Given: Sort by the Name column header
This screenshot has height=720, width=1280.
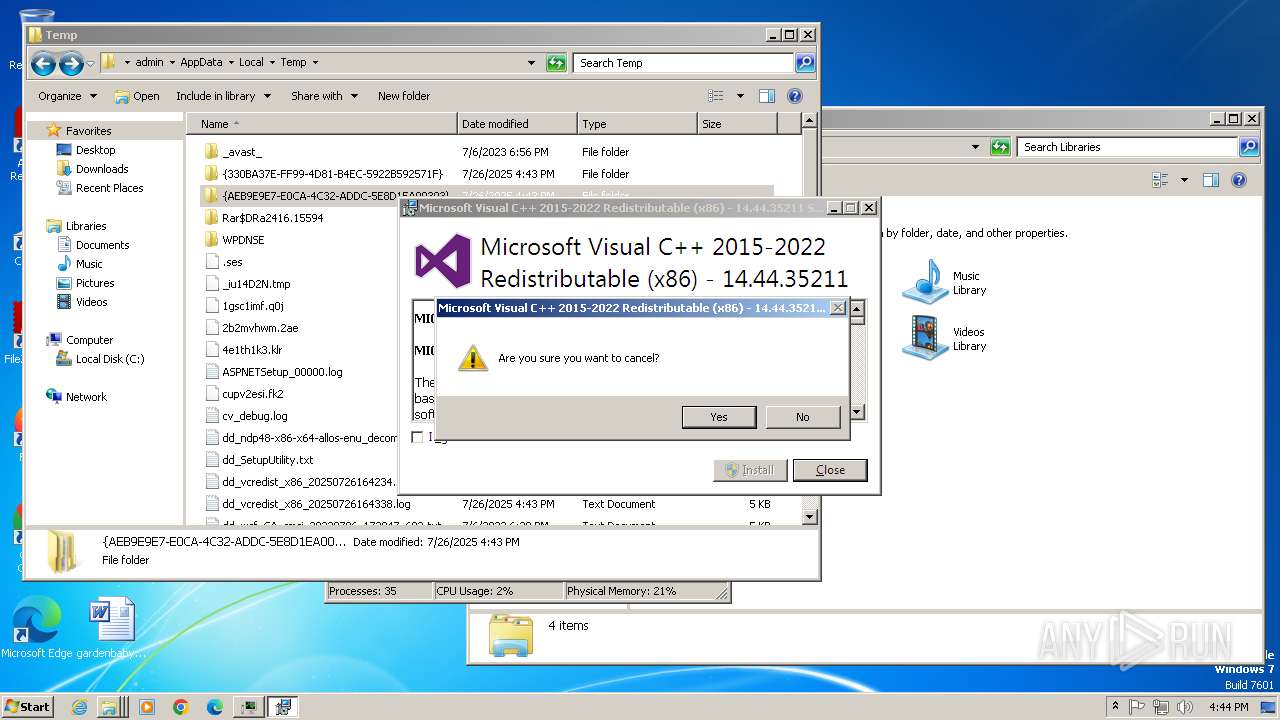Looking at the screenshot, I should click(322, 124).
